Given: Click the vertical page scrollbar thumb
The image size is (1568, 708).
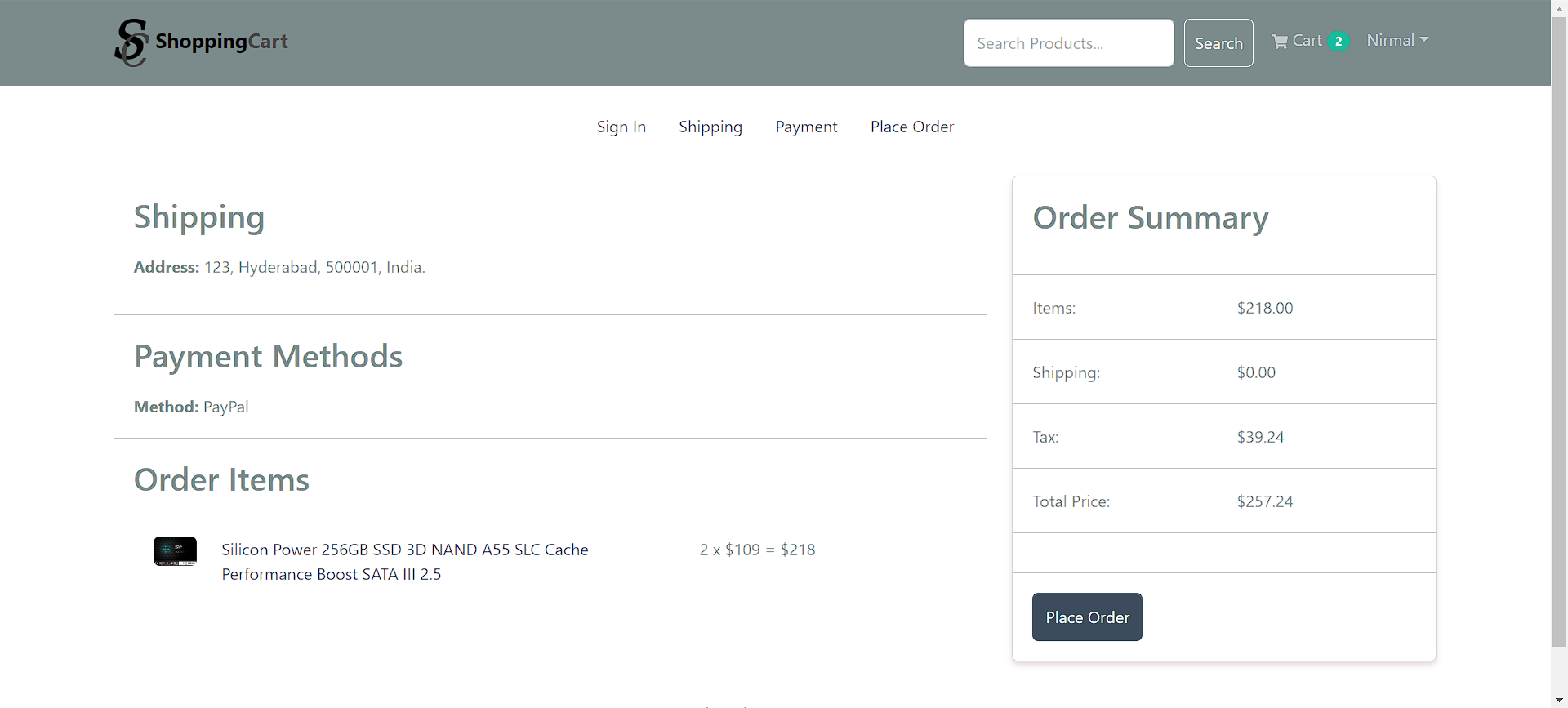Looking at the screenshot, I should [x=1560, y=327].
